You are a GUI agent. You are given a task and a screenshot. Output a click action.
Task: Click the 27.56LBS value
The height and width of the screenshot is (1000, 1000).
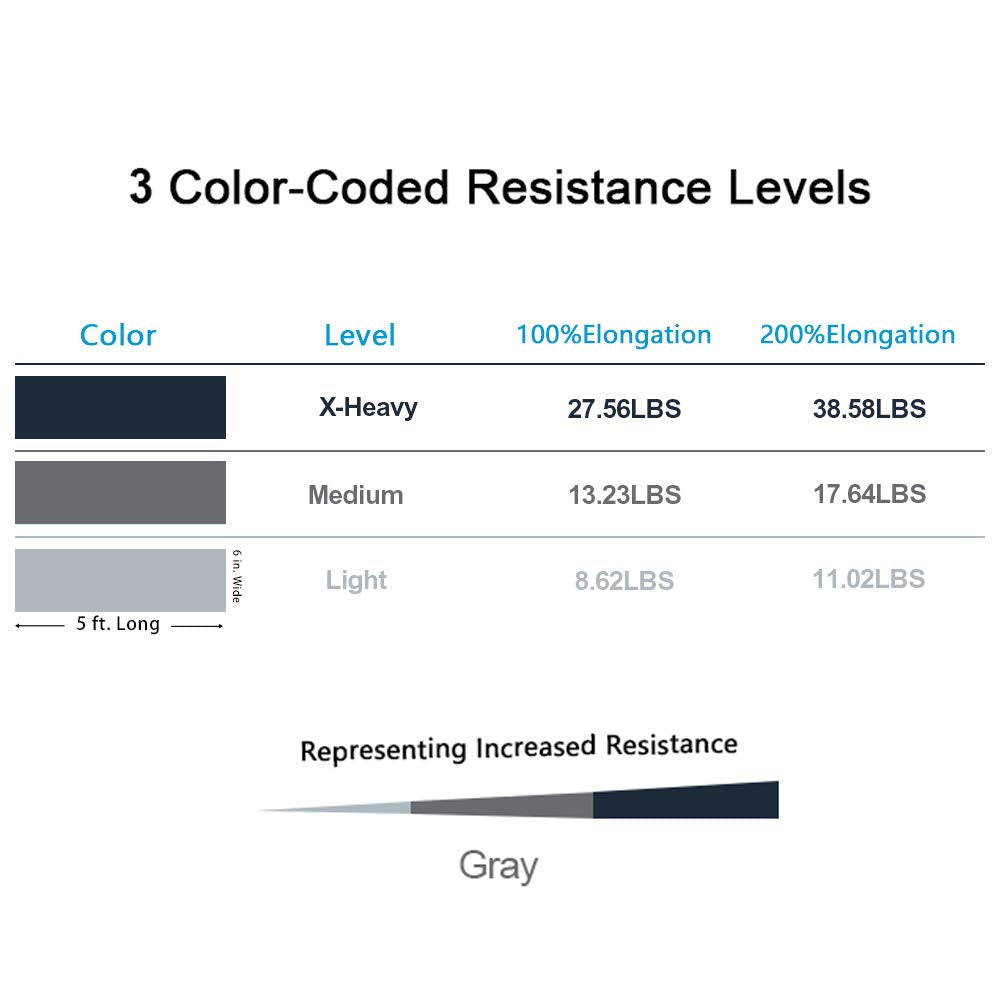(x=624, y=409)
